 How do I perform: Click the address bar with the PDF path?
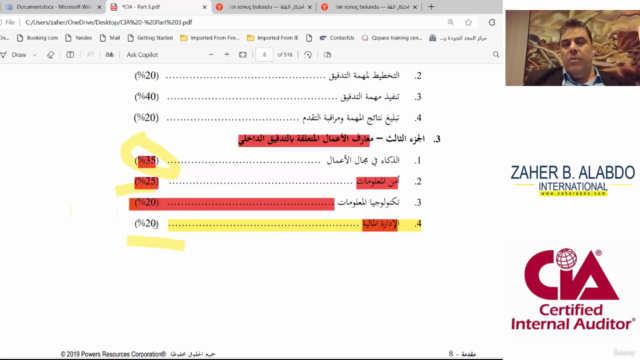coord(109,22)
